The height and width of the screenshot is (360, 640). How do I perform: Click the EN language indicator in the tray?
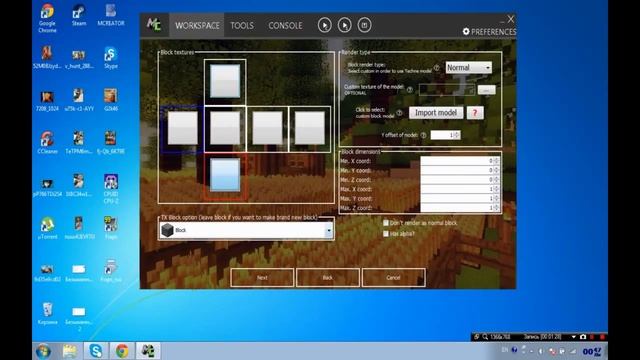pos(505,350)
